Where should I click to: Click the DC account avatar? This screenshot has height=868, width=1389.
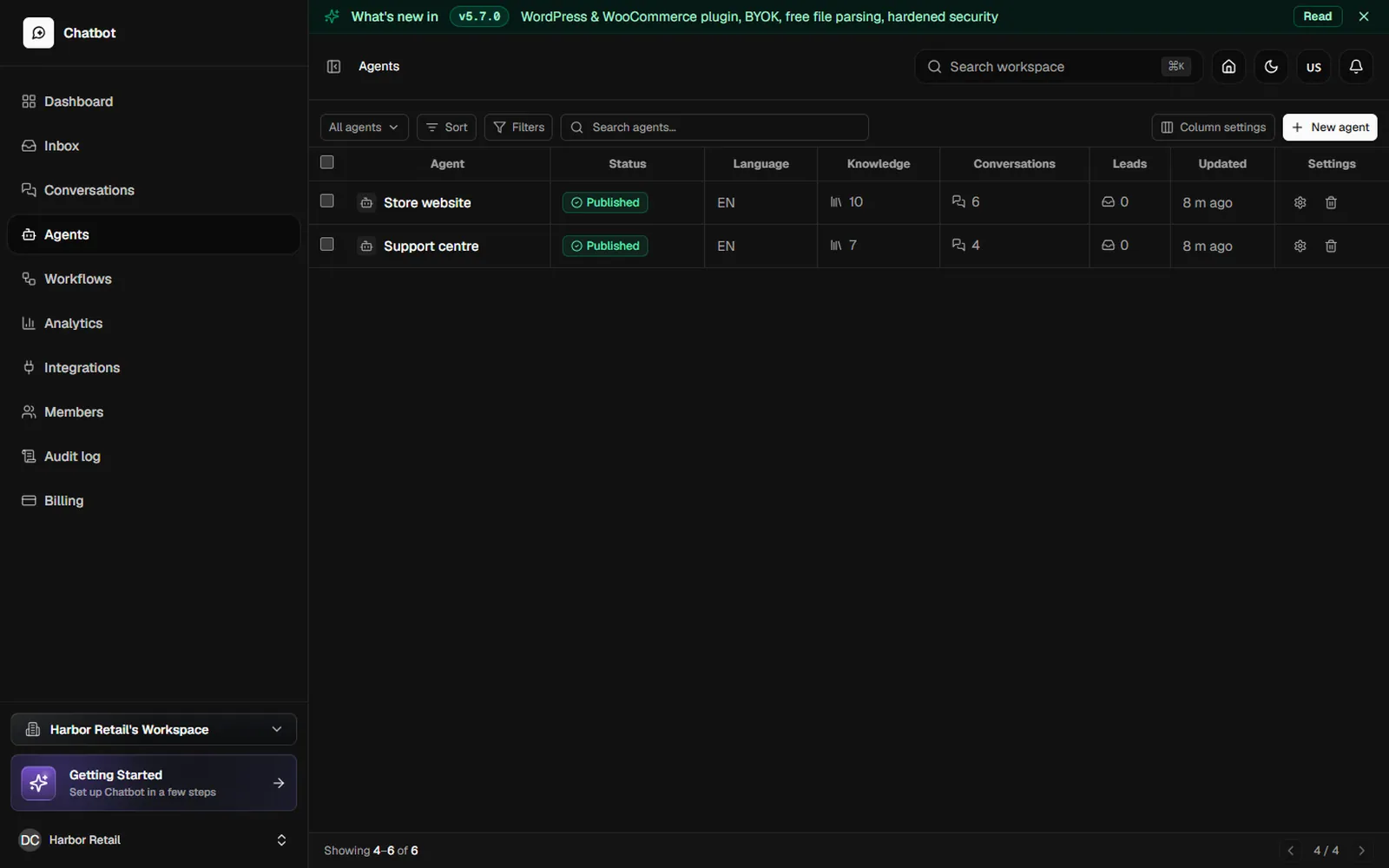tap(30, 839)
